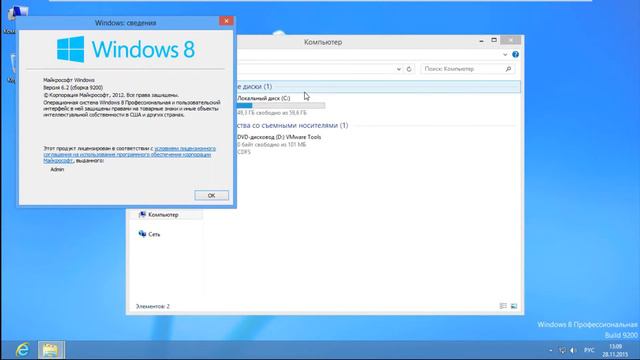Click the status bar text Элементов: 2
This screenshot has height=360, width=640.
[153, 306]
